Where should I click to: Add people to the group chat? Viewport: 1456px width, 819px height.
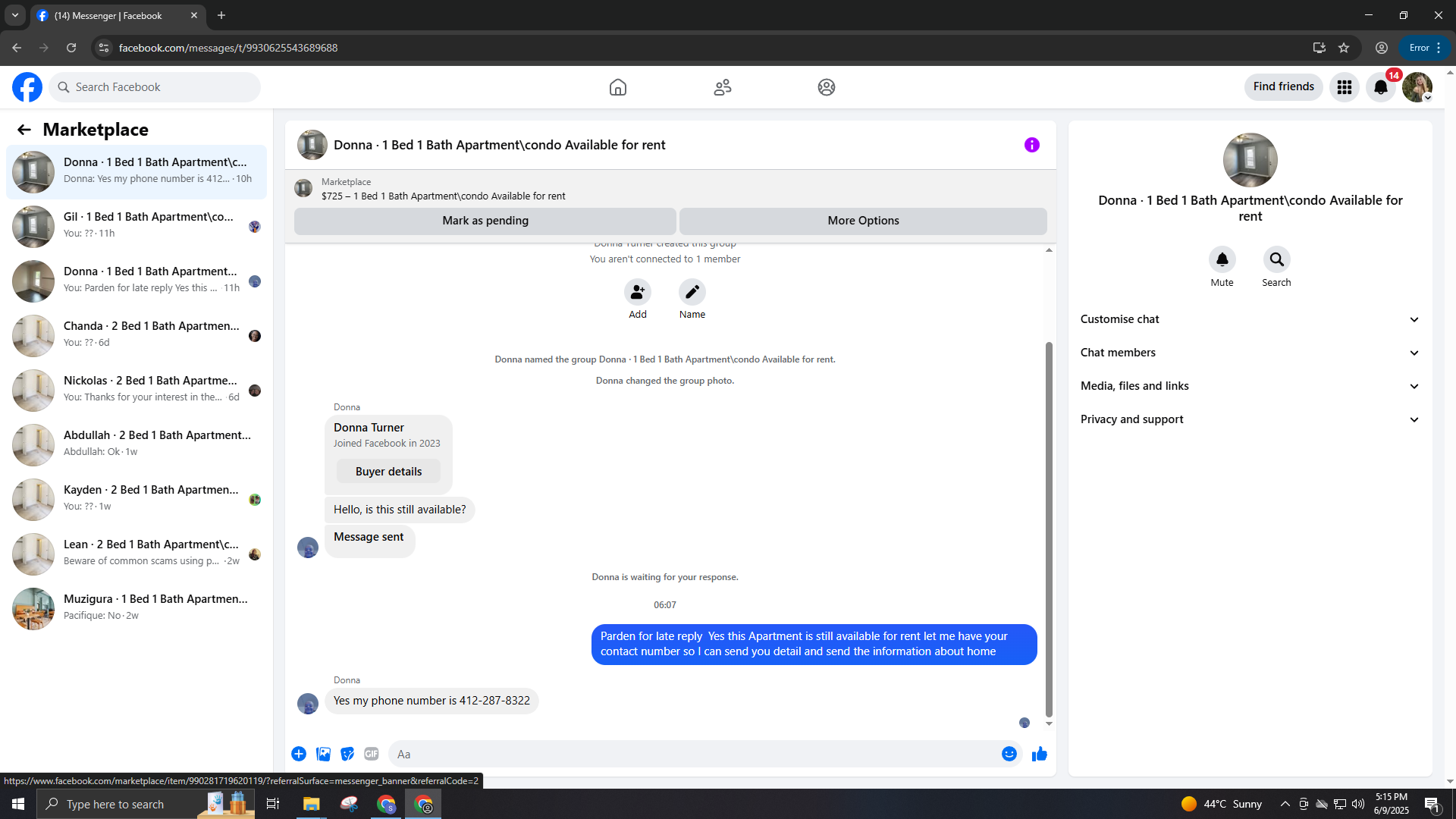coord(638,292)
